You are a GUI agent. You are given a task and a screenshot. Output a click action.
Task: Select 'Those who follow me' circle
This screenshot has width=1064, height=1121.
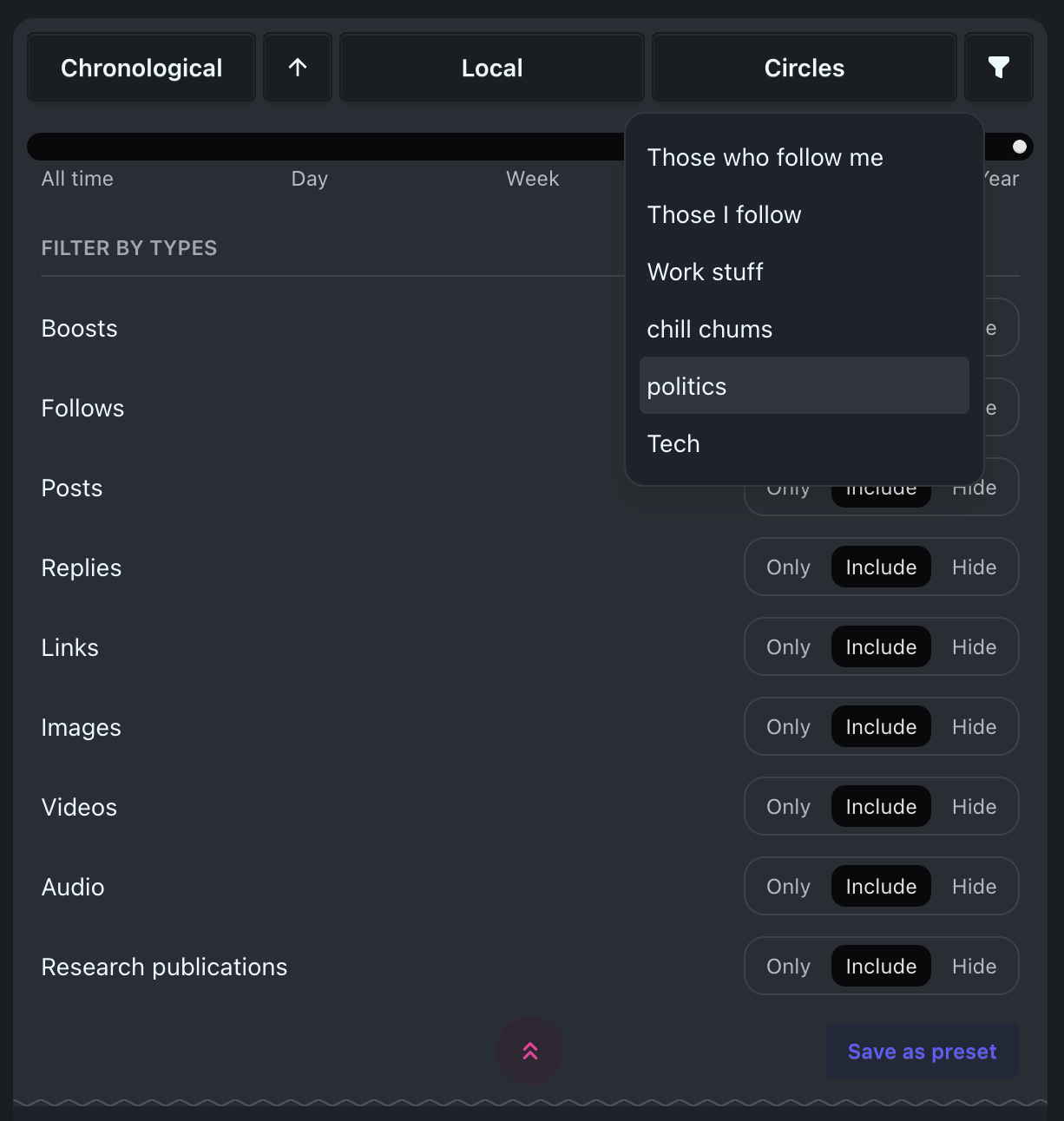click(765, 157)
